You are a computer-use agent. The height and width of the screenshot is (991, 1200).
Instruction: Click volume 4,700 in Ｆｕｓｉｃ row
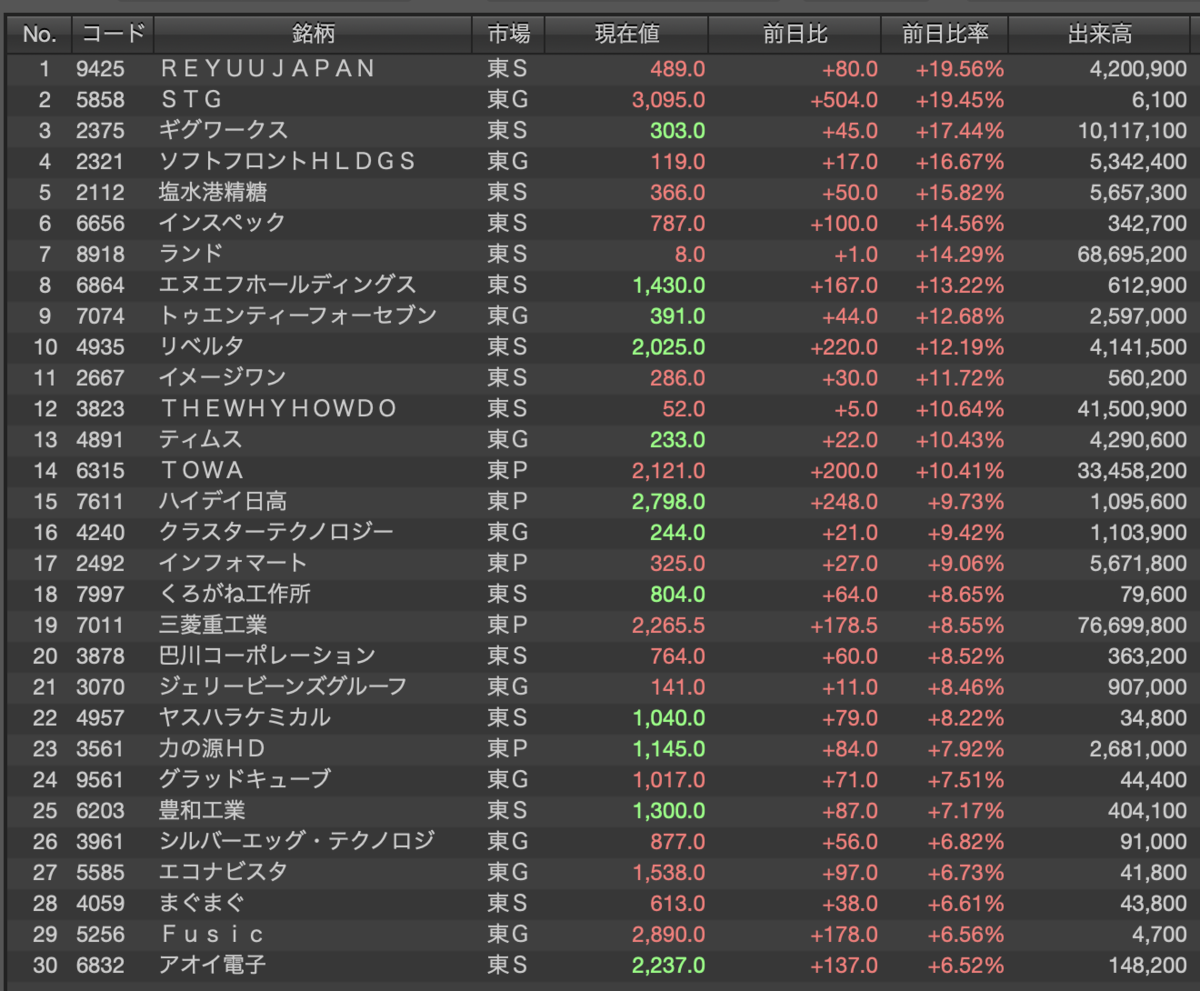(x=1161, y=934)
